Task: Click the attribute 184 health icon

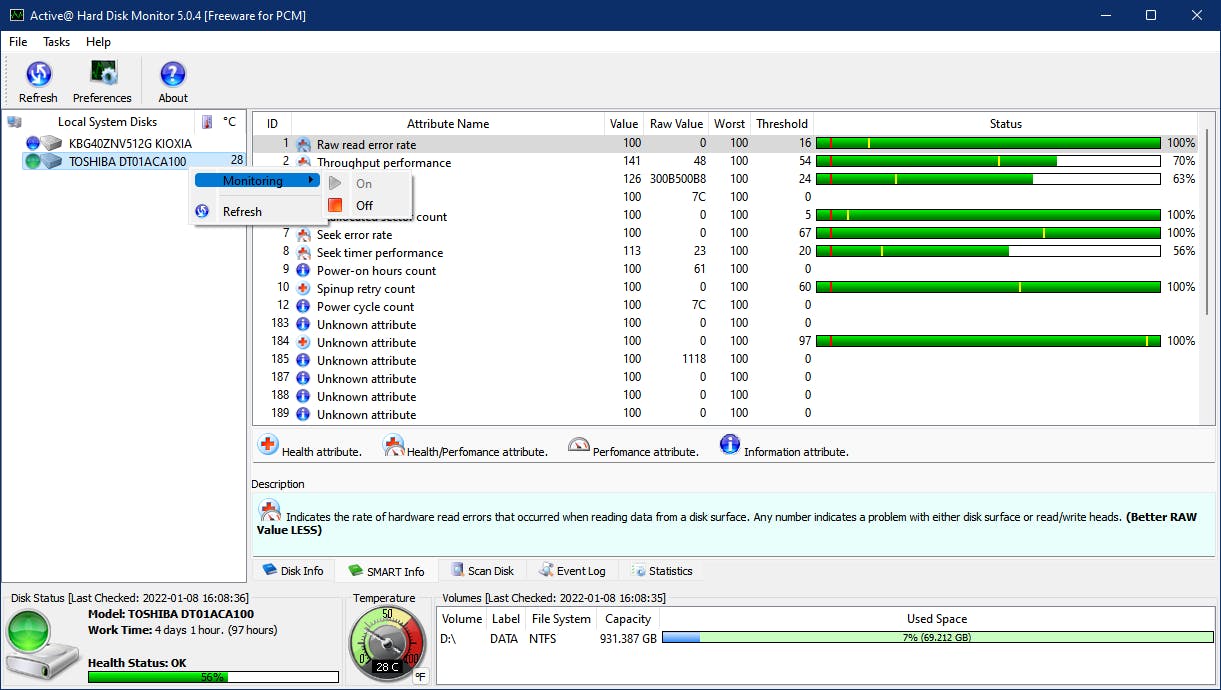Action: [304, 343]
